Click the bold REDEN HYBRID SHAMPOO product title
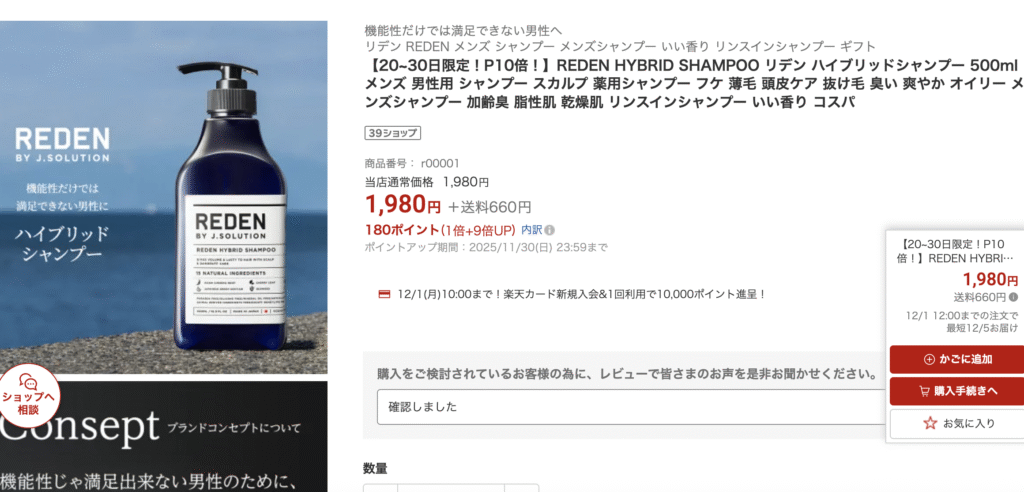 (x=692, y=84)
